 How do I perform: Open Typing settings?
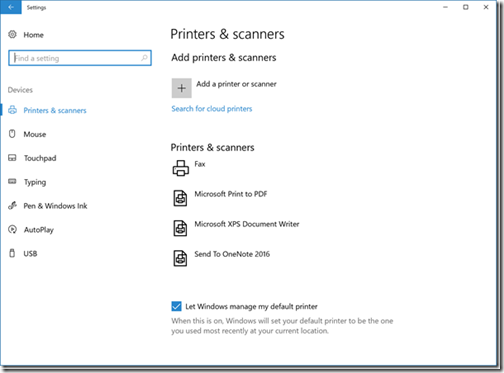coord(35,182)
